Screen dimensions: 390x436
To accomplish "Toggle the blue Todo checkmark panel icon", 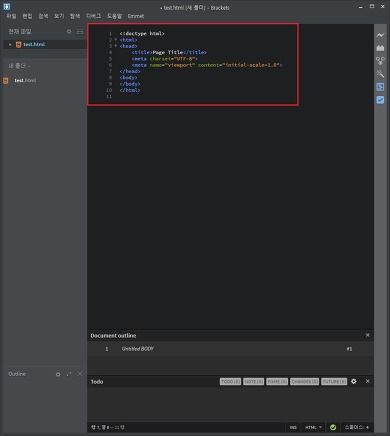I will click(x=380, y=100).
